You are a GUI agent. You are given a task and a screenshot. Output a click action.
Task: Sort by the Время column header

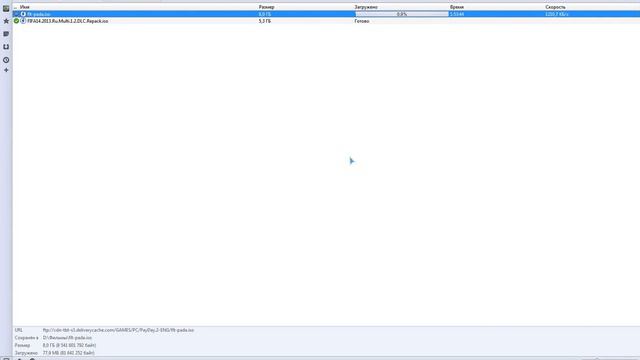click(457, 7)
